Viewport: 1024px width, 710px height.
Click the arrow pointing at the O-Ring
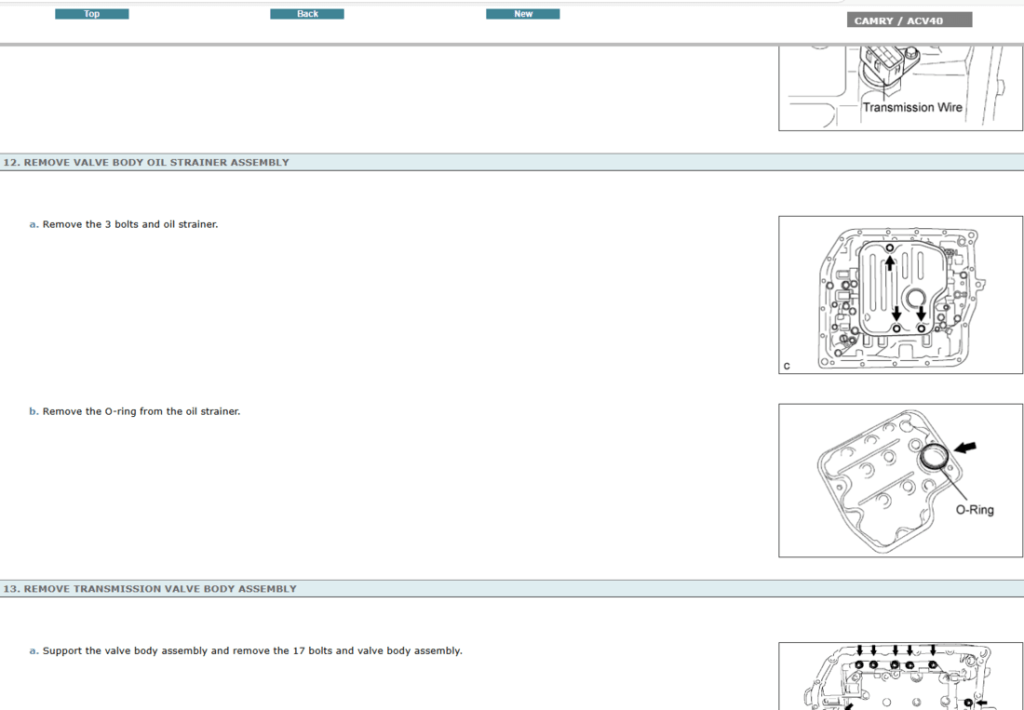pyautogui.click(x=965, y=448)
